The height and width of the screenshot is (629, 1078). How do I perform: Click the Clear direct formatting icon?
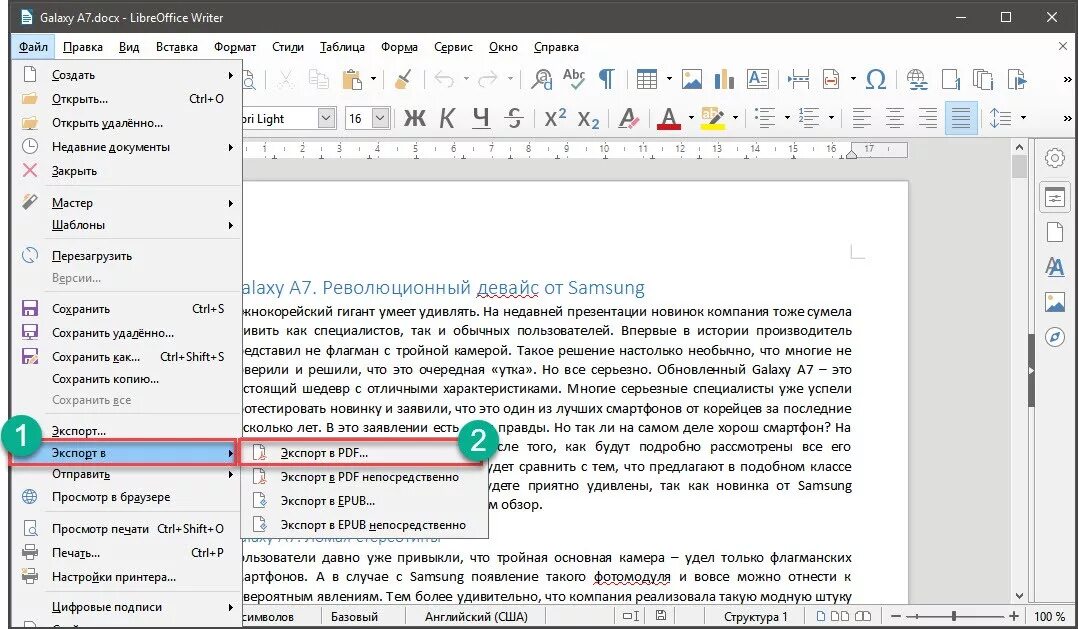628,118
